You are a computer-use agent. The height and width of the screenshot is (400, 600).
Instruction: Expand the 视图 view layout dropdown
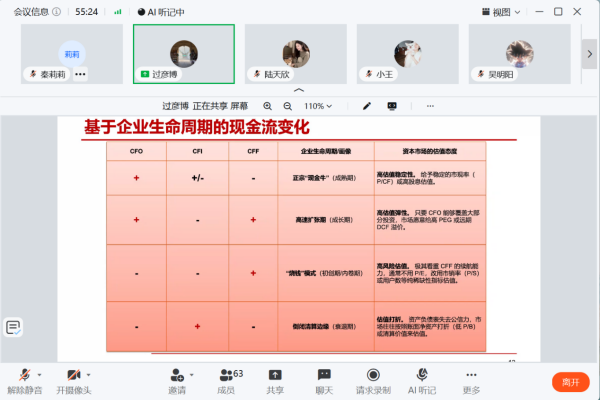click(501, 12)
